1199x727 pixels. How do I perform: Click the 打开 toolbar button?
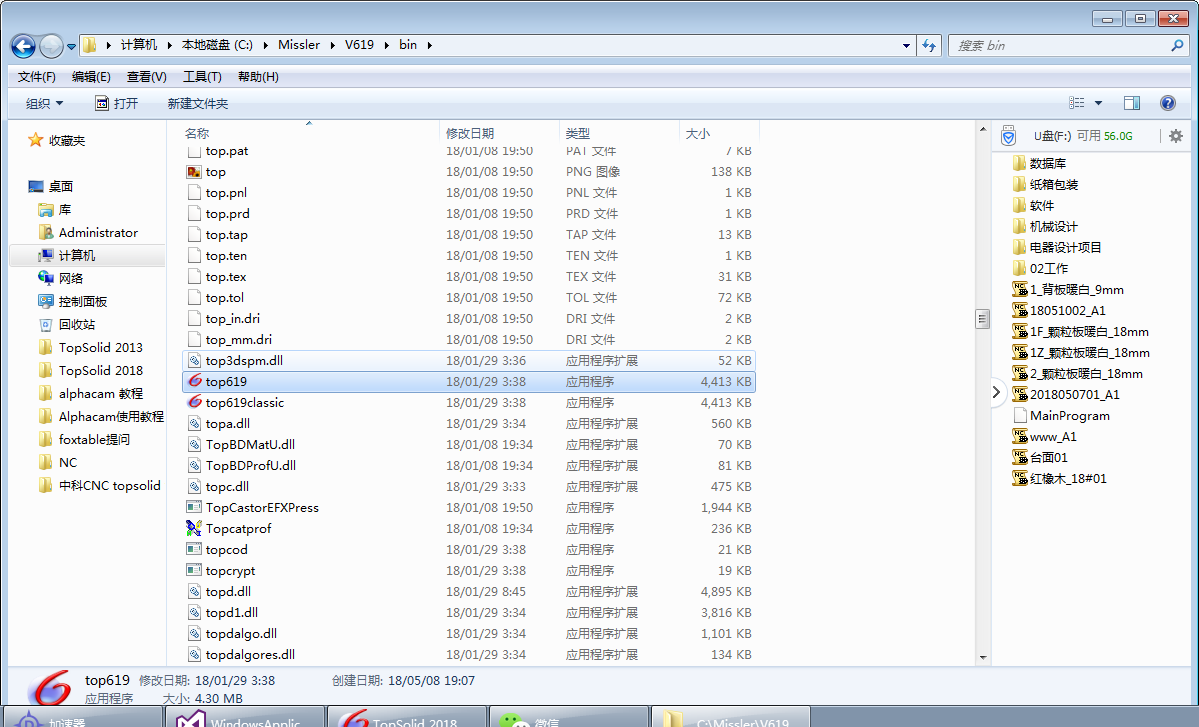pos(116,103)
